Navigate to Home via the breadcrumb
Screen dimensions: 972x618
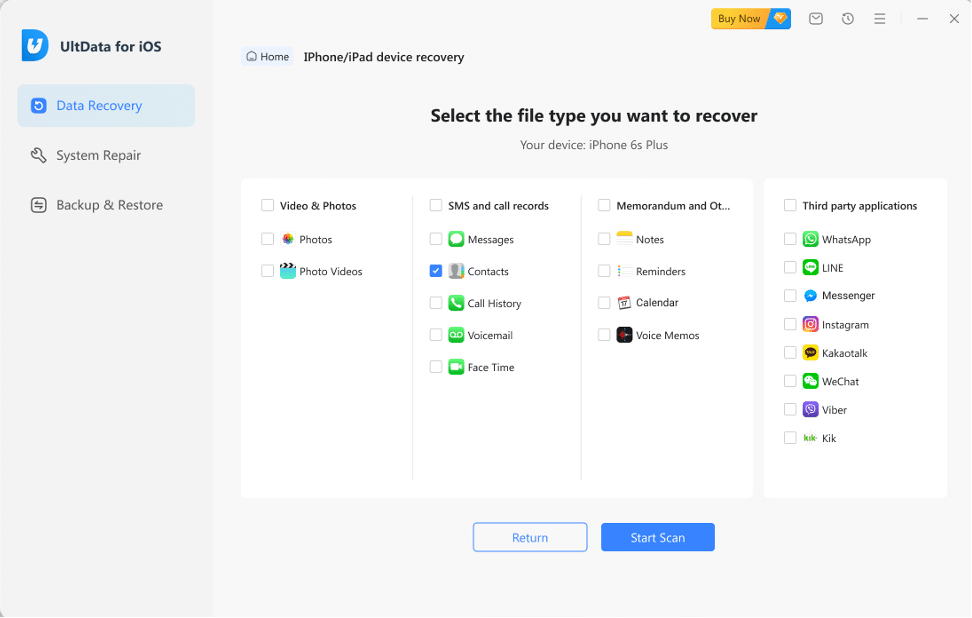pyautogui.click(x=267, y=56)
